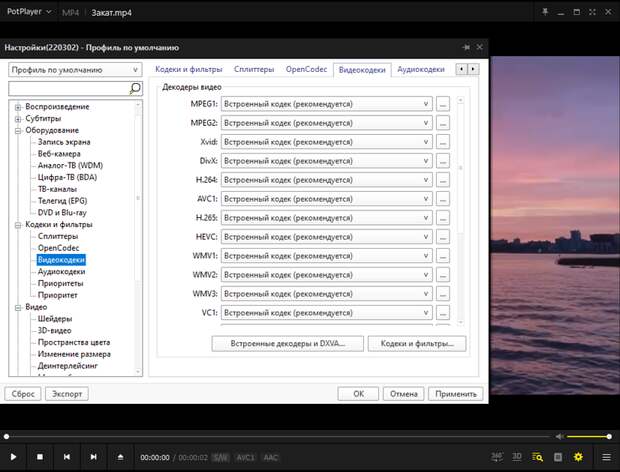
Task: Click the volume slider
Action: [x=590, y=437]
